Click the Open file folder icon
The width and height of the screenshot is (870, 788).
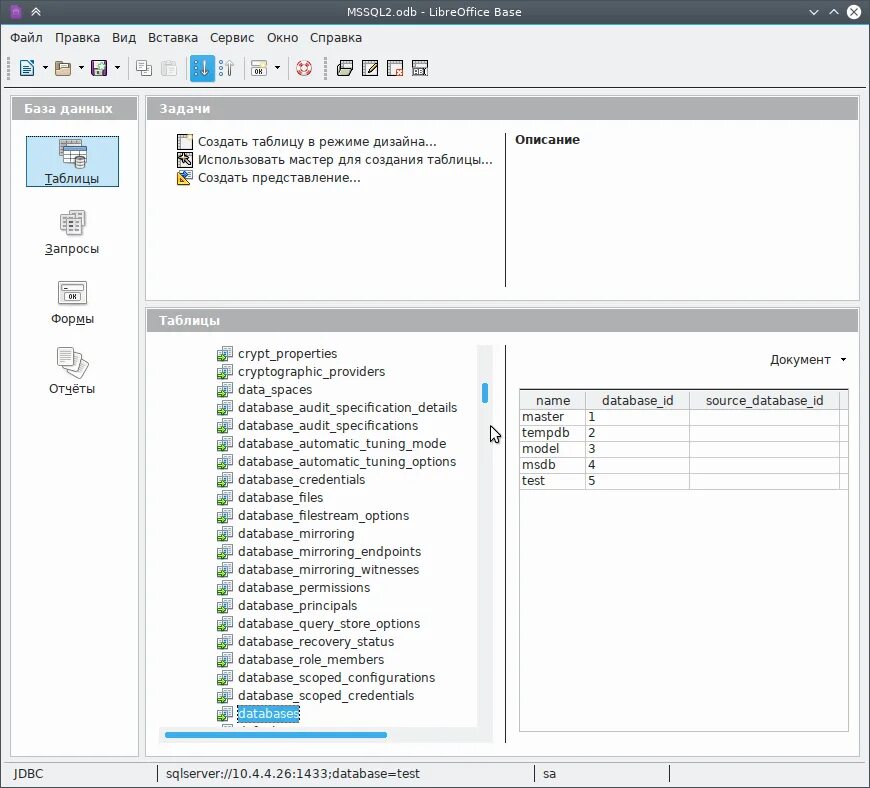point(63,68)
